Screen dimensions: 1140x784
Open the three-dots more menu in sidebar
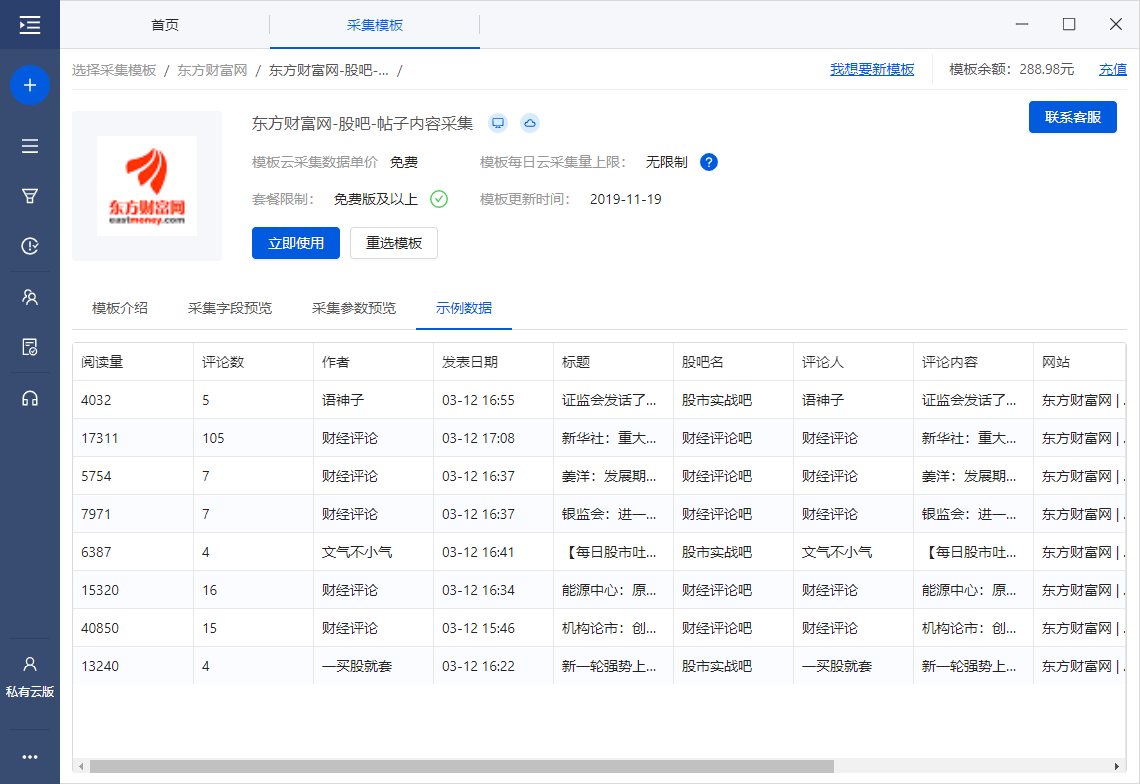(x=30, y=757)
